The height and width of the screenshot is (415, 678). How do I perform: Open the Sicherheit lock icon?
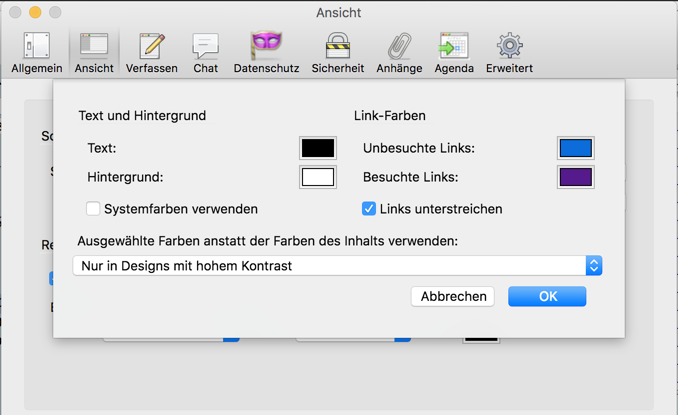coord(337,52)
